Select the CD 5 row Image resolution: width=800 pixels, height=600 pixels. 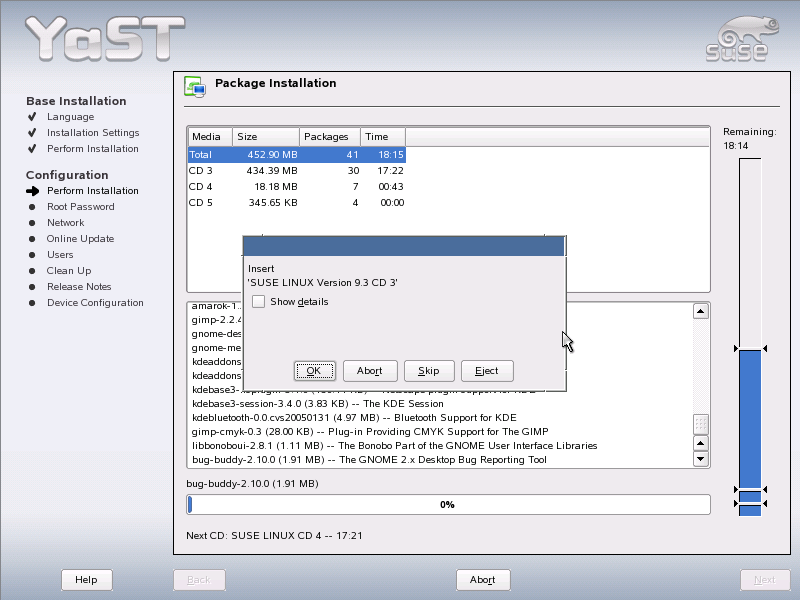coord(296,203)
